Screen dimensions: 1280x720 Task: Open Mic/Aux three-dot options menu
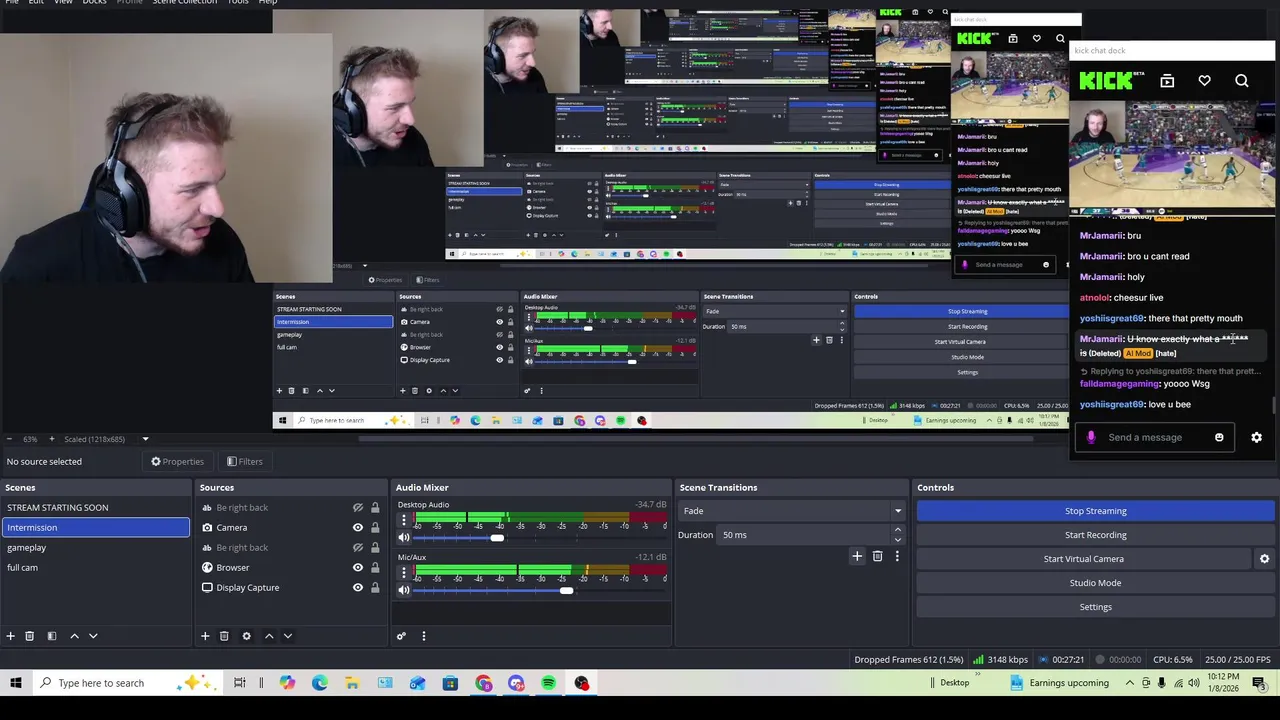404,573
